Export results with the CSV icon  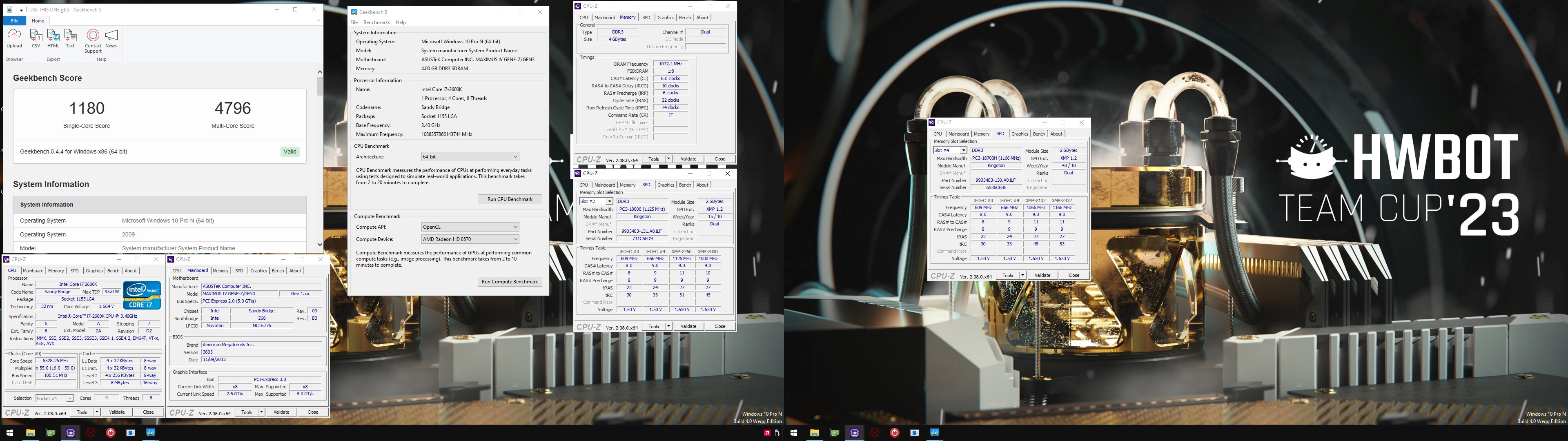[x=36, y=36]
